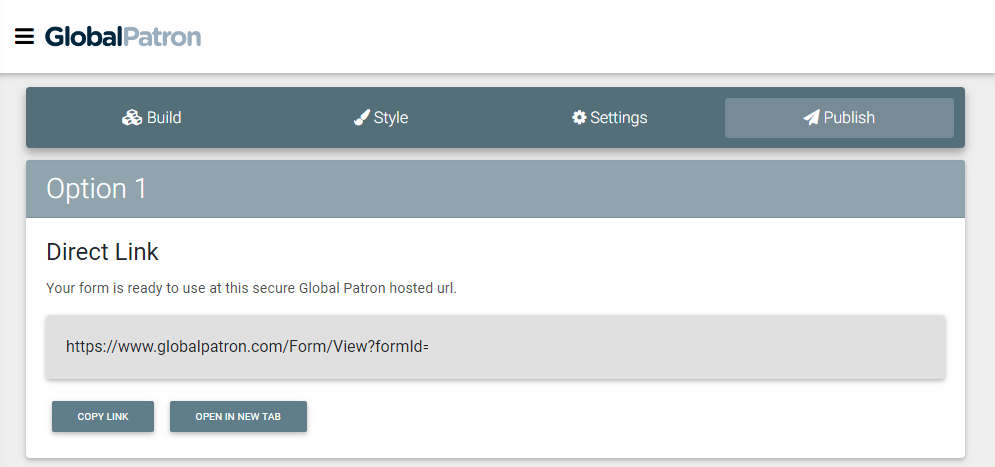Click the Option 1 panel header
The height and width of the screenshot is (467, 995).
point(496,189)
